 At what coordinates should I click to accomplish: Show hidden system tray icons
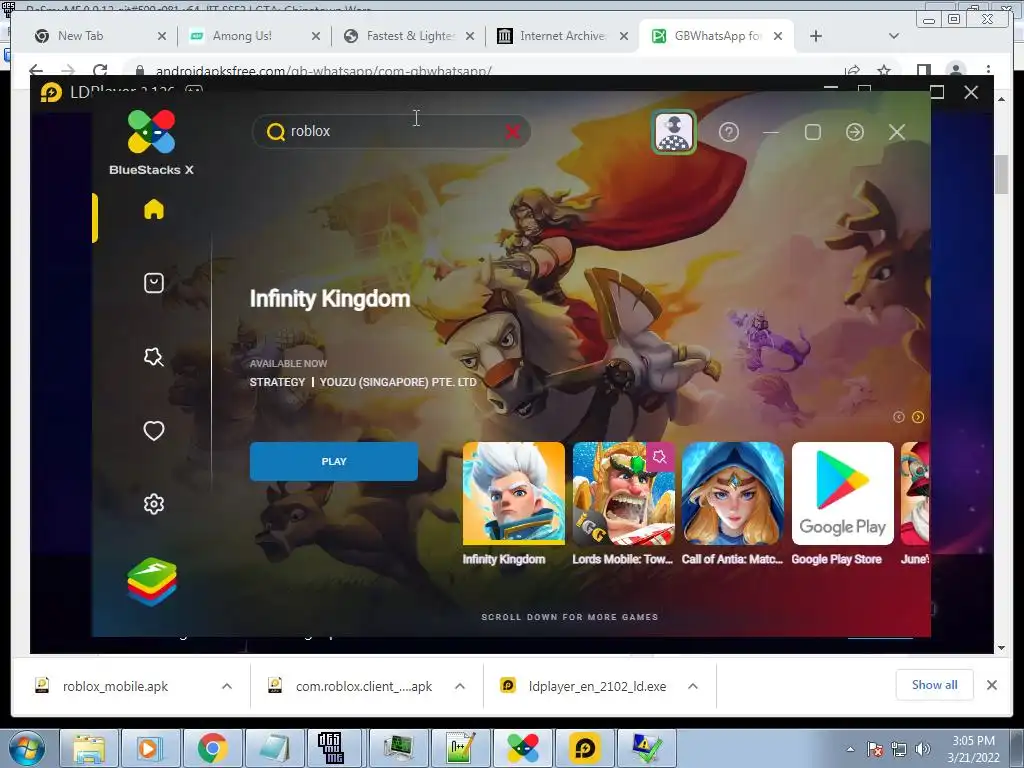tap(851, 749)
